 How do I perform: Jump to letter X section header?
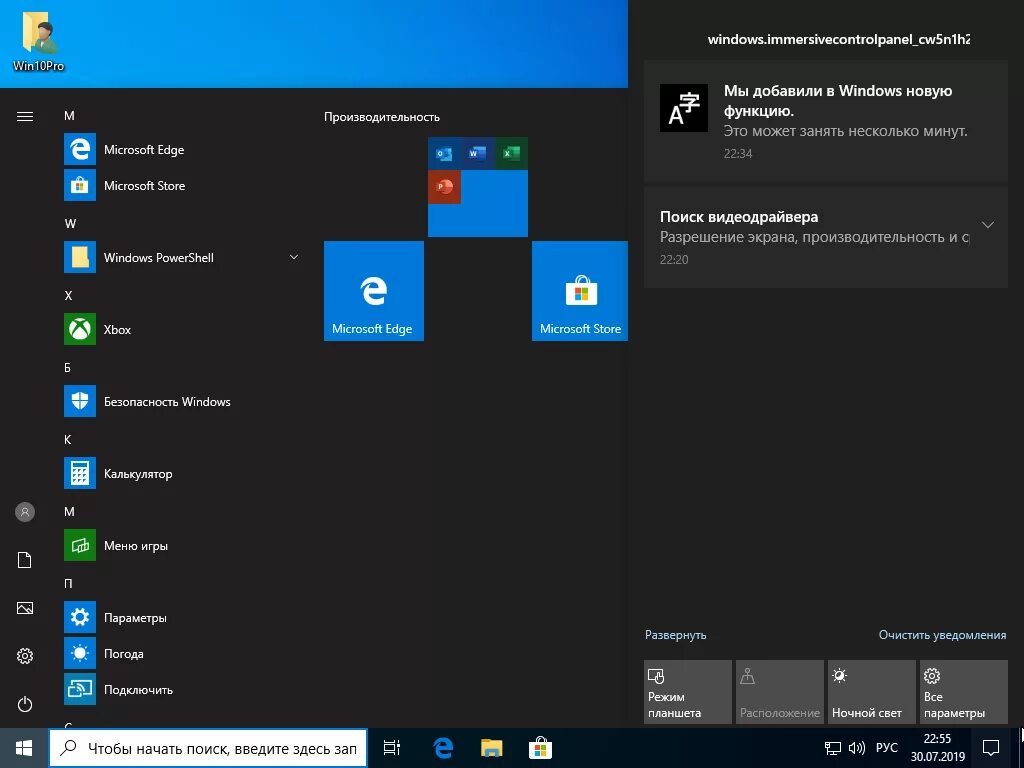coord(68,295)
